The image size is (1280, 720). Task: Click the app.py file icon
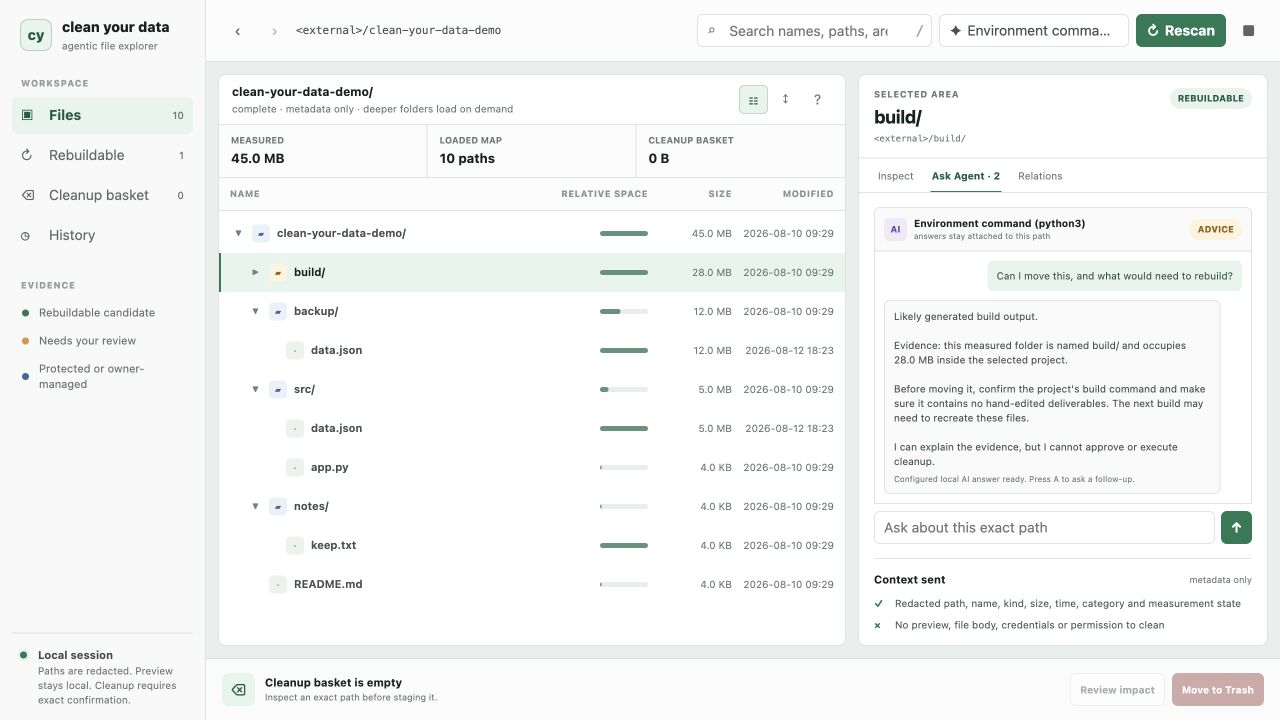tap(295, 467)
